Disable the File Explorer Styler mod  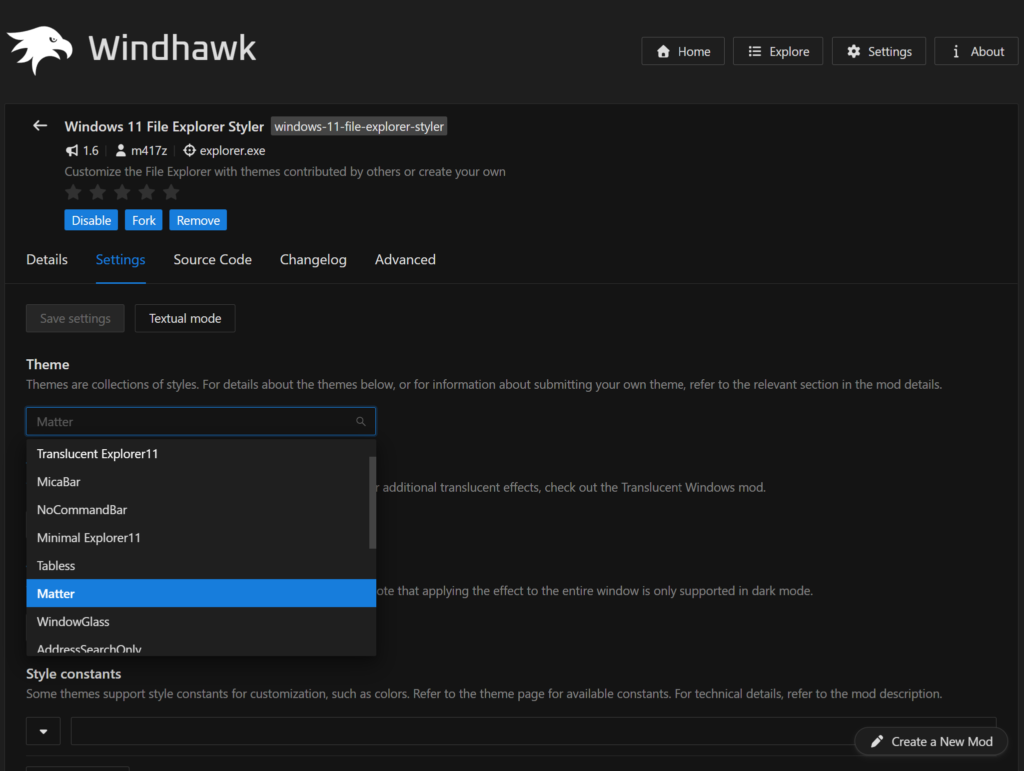click(x=91, y=220)
